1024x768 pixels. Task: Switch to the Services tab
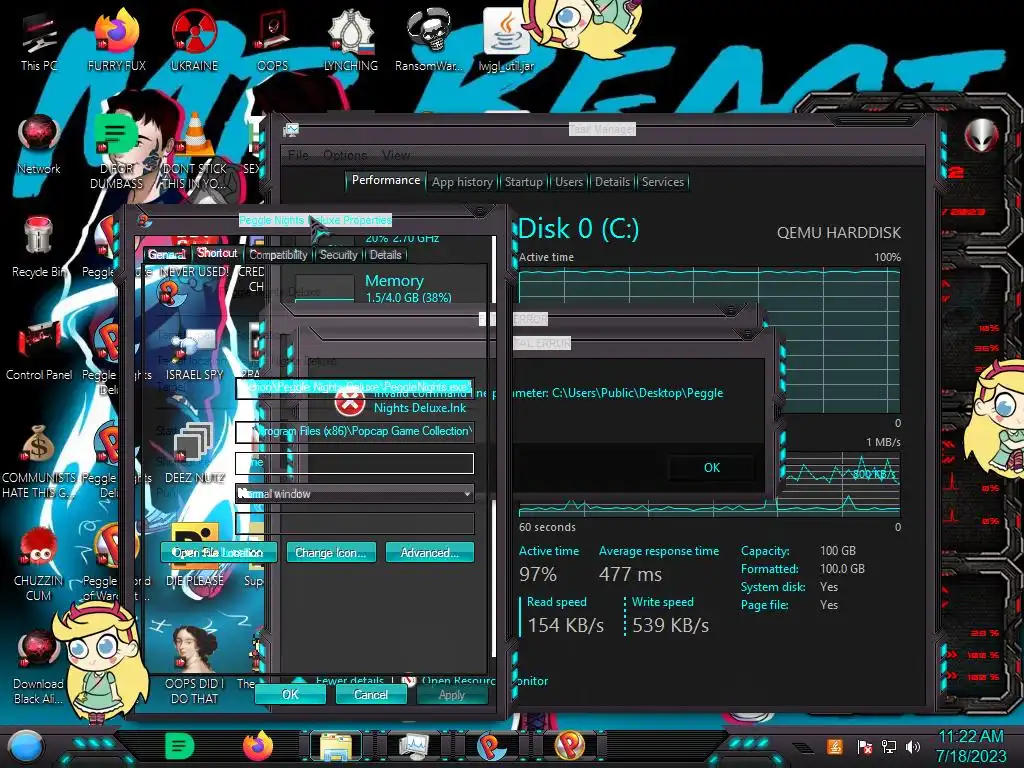tap(662, 182)
